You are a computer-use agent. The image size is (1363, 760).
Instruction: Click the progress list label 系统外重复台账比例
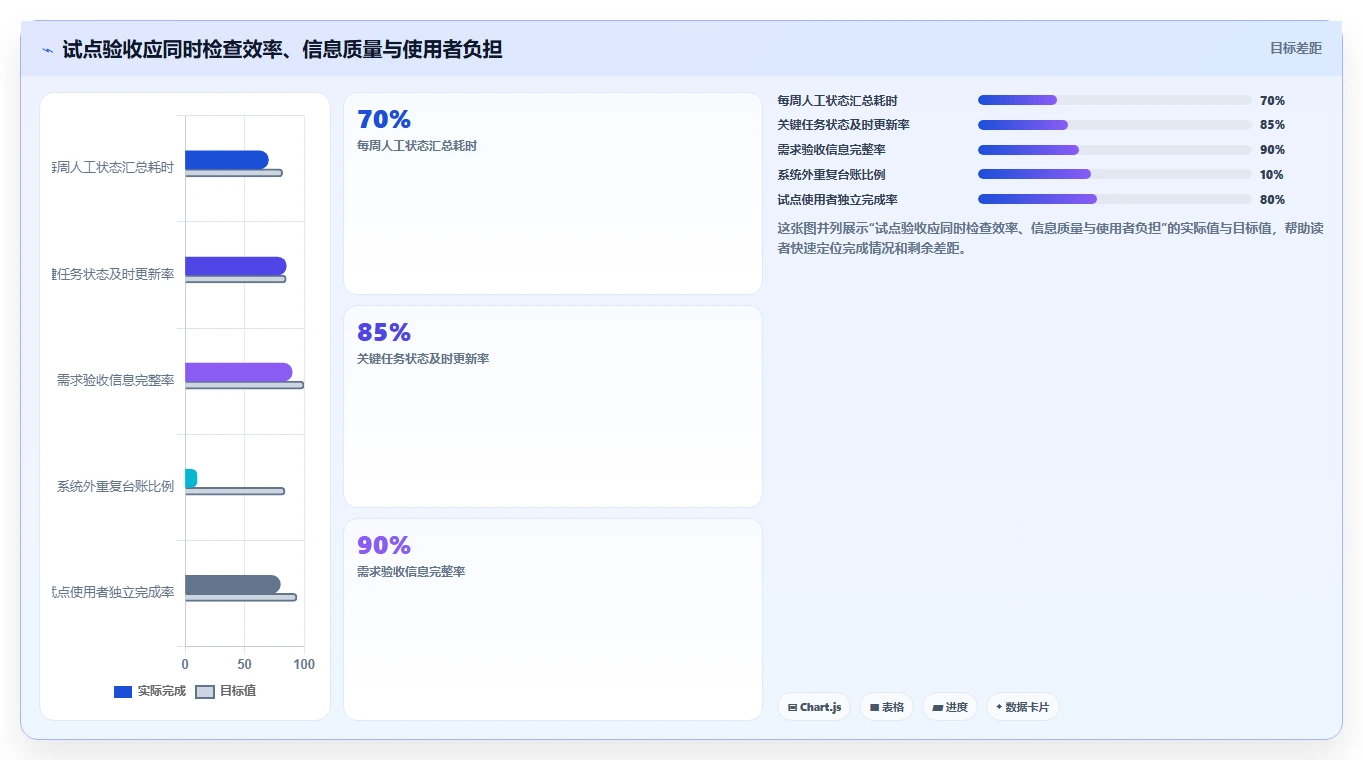pyautogui.click(x=831, y=175)
